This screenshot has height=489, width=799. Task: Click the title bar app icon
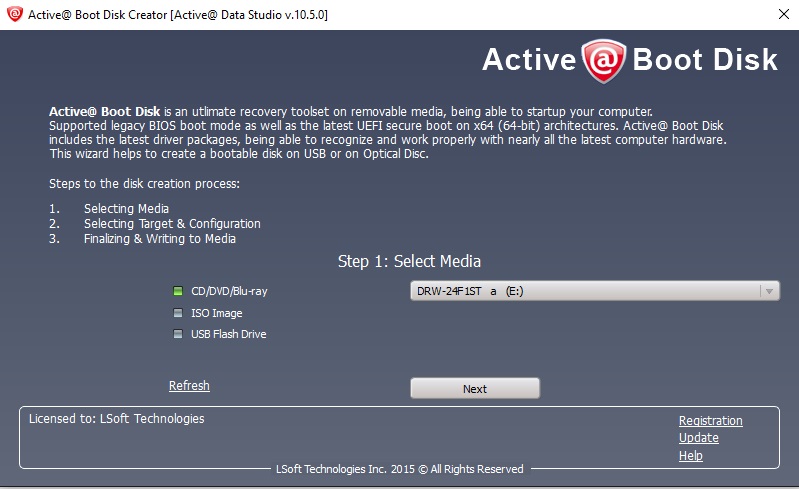click(15, 14)
